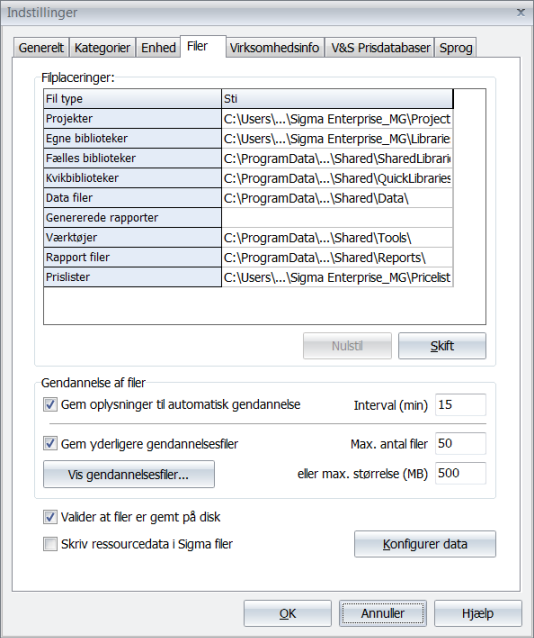Click the Skift button

pyautogui.click(x=442, y=346)
